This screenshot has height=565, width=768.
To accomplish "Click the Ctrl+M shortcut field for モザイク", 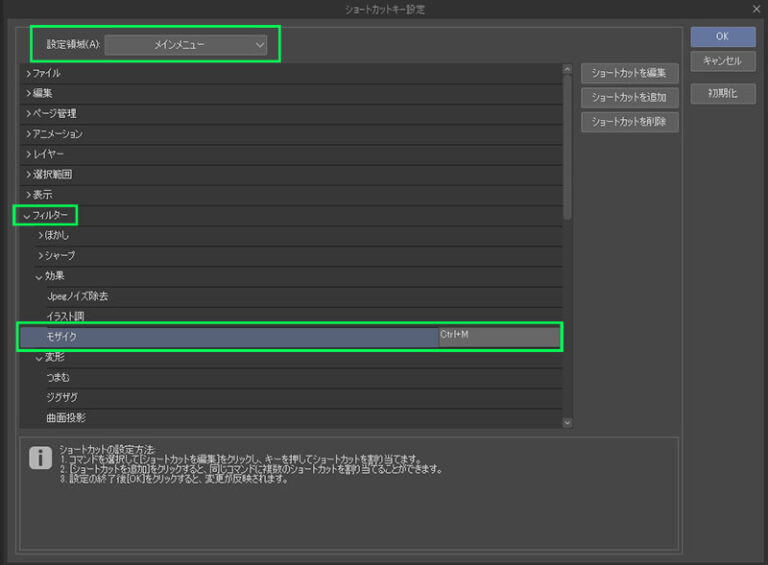I will point(498,336).
